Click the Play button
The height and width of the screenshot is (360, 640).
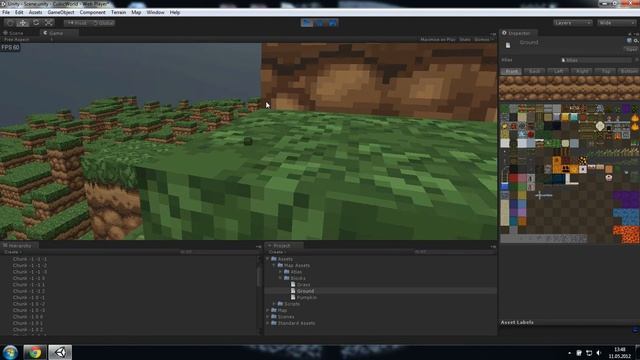(307, 23)
